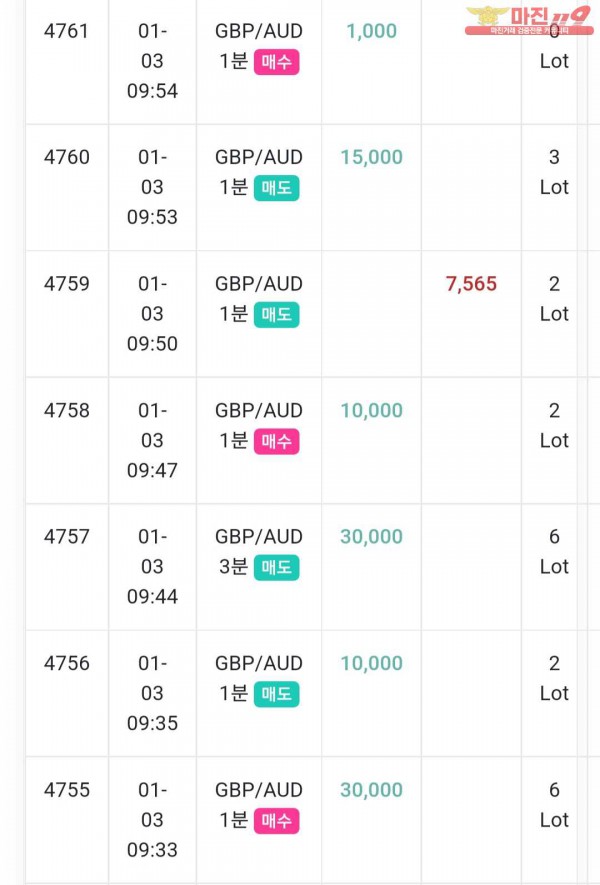Click the 매도 badge in row 4760
The width and height of the screenshot is (600, 885).
pyautogui.click(x=277, y=188)
